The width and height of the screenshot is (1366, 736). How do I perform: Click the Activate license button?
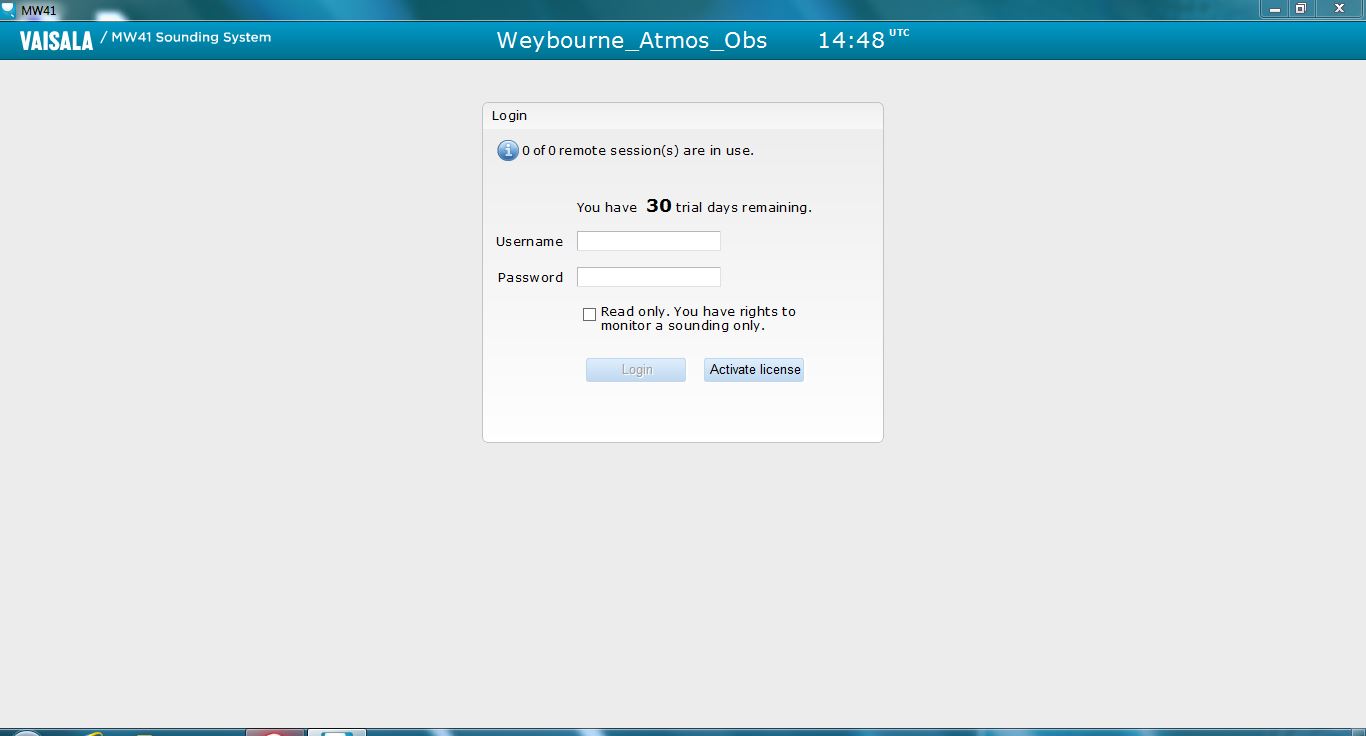coord(754,370)
